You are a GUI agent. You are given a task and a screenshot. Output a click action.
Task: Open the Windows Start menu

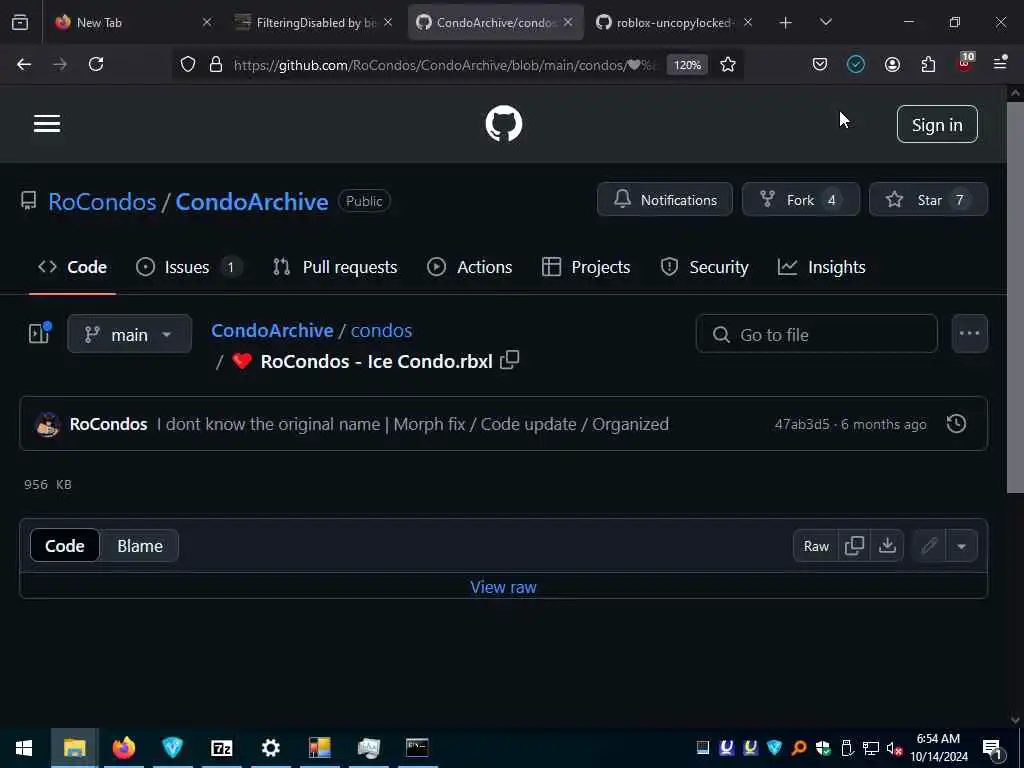[24, 748]
